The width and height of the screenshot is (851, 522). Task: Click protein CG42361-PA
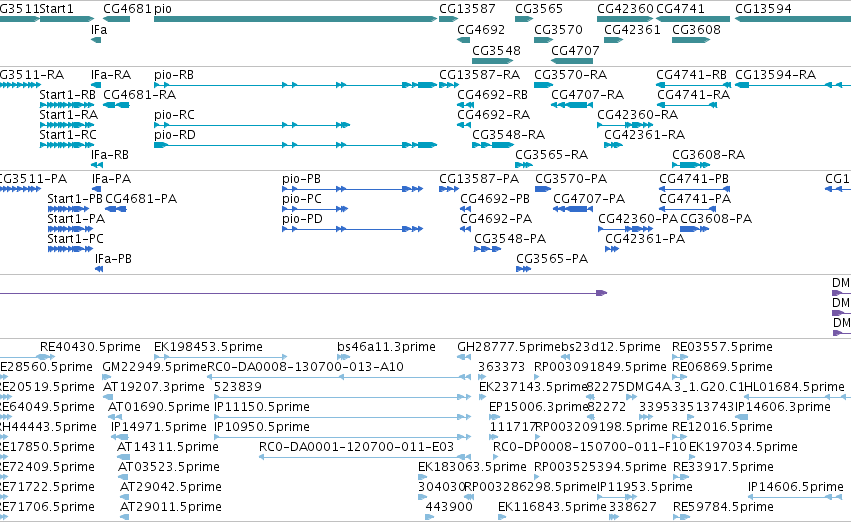click(x=612, y=249)
